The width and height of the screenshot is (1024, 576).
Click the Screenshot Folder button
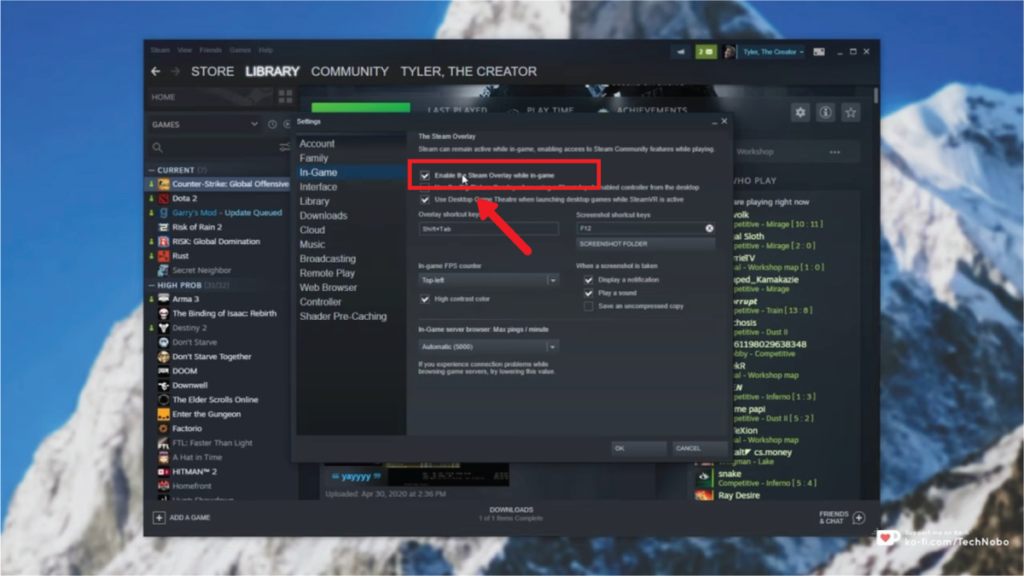(x=645, y=244)
